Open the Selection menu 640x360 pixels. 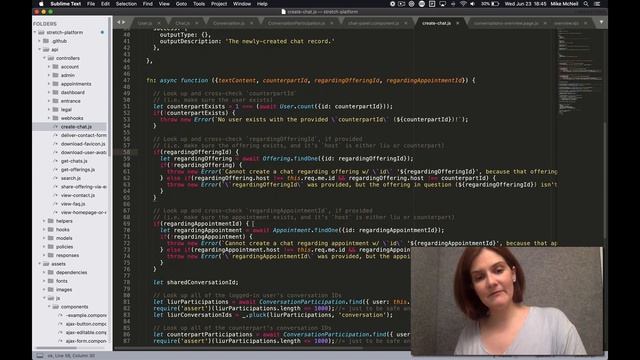(x=126, y=4)
